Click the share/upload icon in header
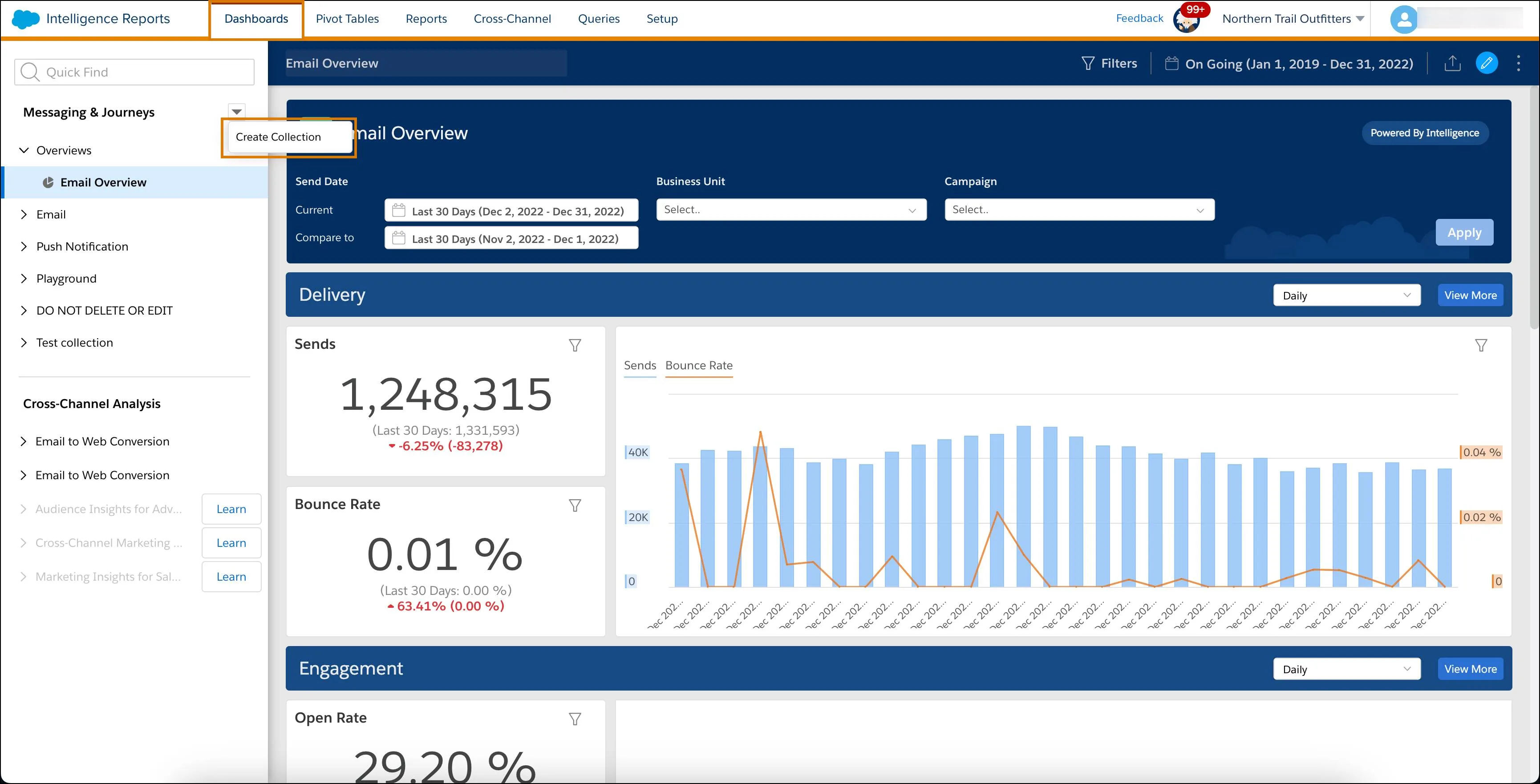Viewport: 1540px width, 784px height. point(1451,63)
